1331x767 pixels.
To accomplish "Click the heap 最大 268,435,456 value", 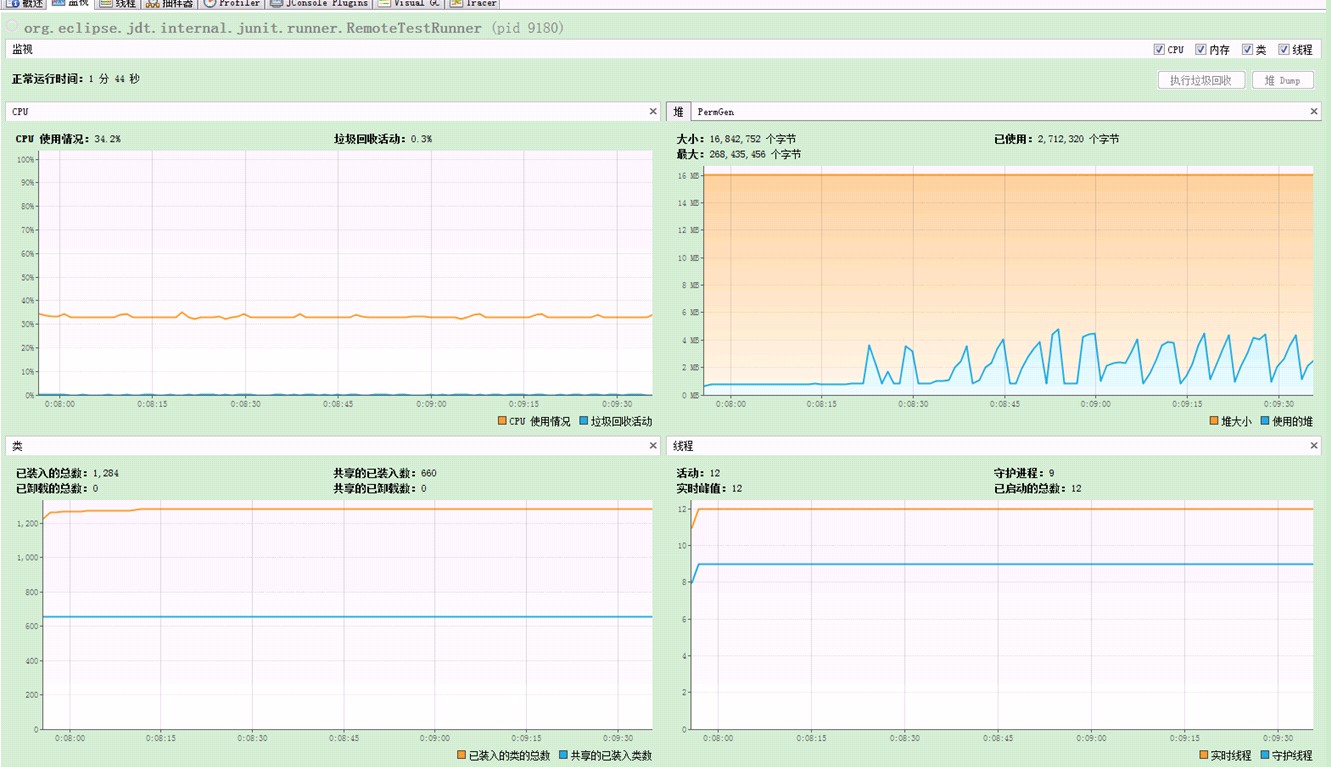I will (x=754, y=154).
